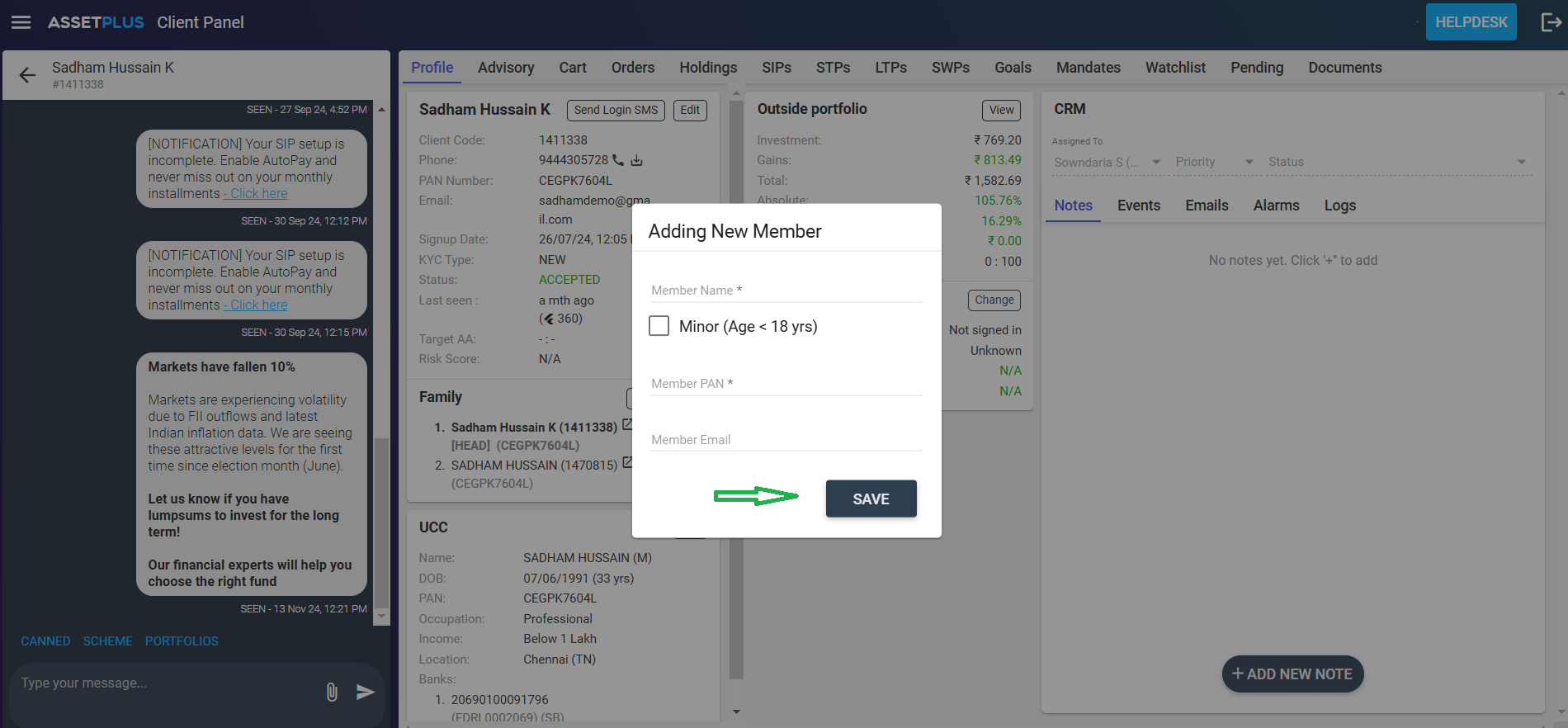Open the Priority dropdown
The width and height of the screenshot is (1568, 728).
1214,162
